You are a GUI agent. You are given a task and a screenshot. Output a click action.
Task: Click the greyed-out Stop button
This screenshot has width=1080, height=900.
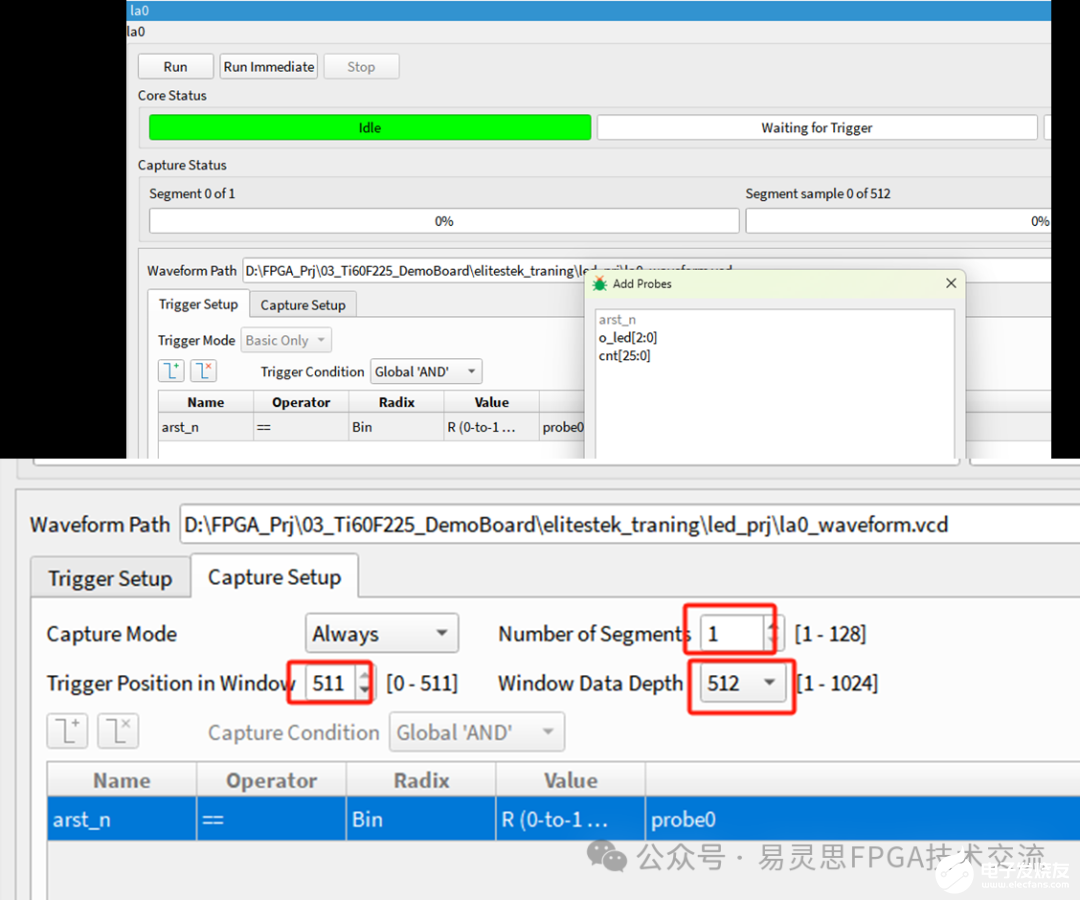click(361, 67)
